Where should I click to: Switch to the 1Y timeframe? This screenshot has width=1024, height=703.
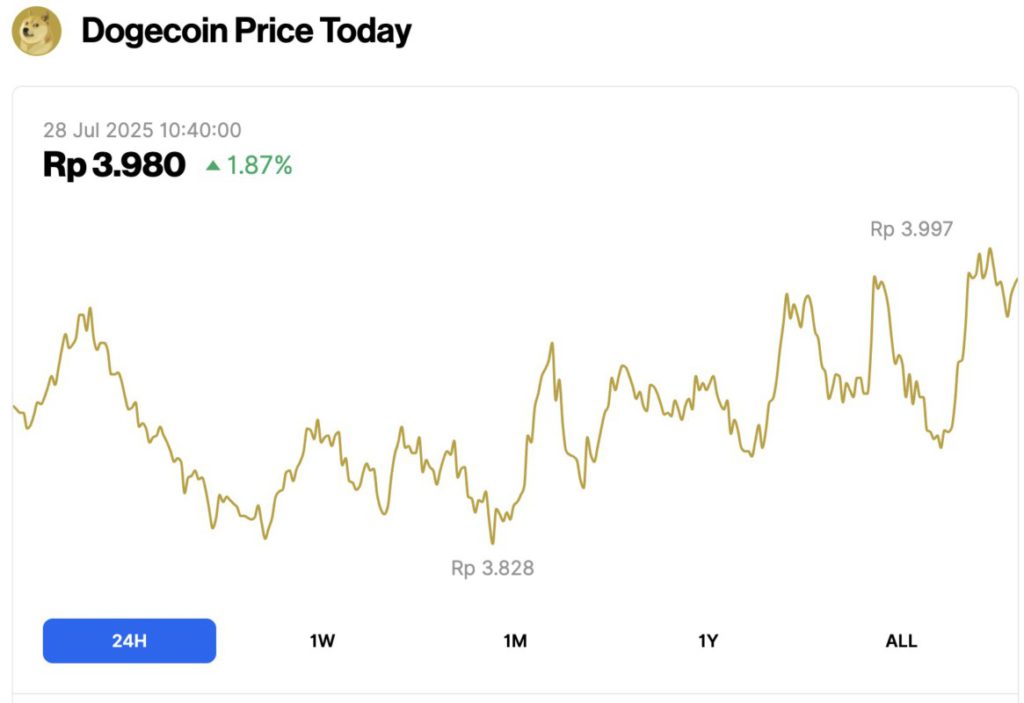click(x=708, y=640)
